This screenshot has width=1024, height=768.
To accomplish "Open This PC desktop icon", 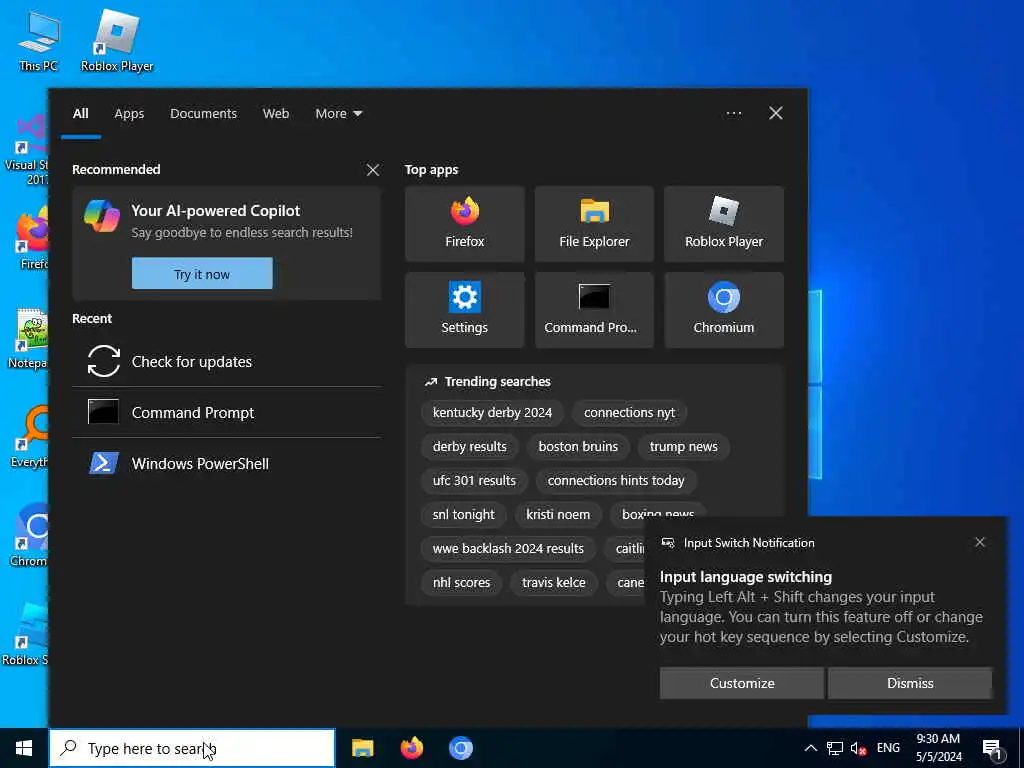I will click(x=38, y=42).
